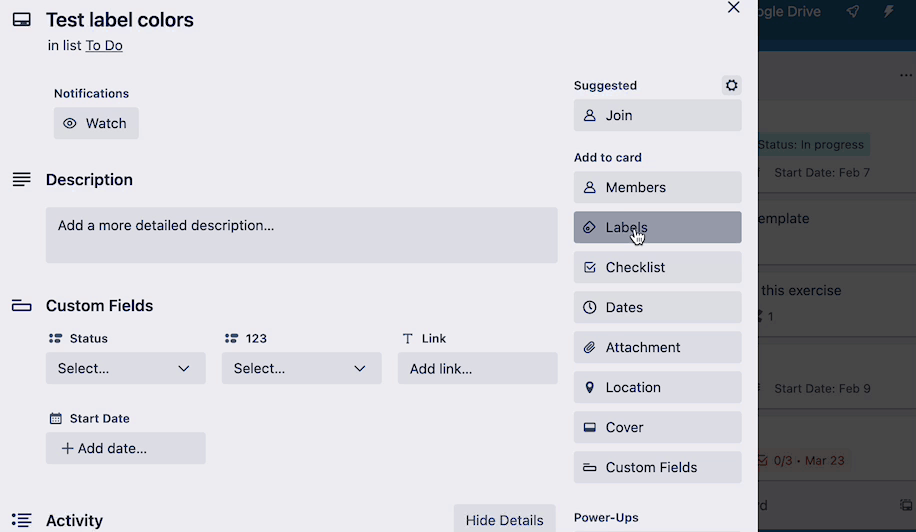The width and height of the screenshot is (916, 532).
Task: Open Labels from Add to card
Action: (x=657, y=227)
